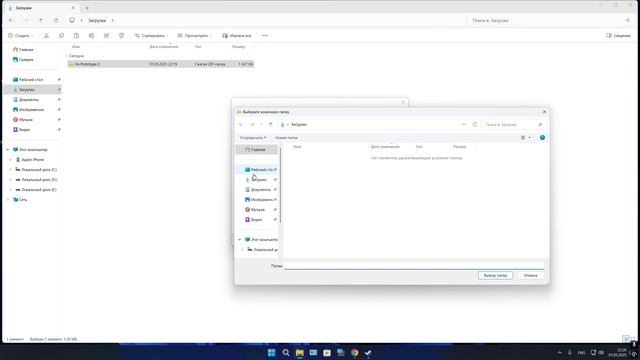Click the Up arrow in main Explorer window
This screenshot has width=640, height=360.
point(41,20)
